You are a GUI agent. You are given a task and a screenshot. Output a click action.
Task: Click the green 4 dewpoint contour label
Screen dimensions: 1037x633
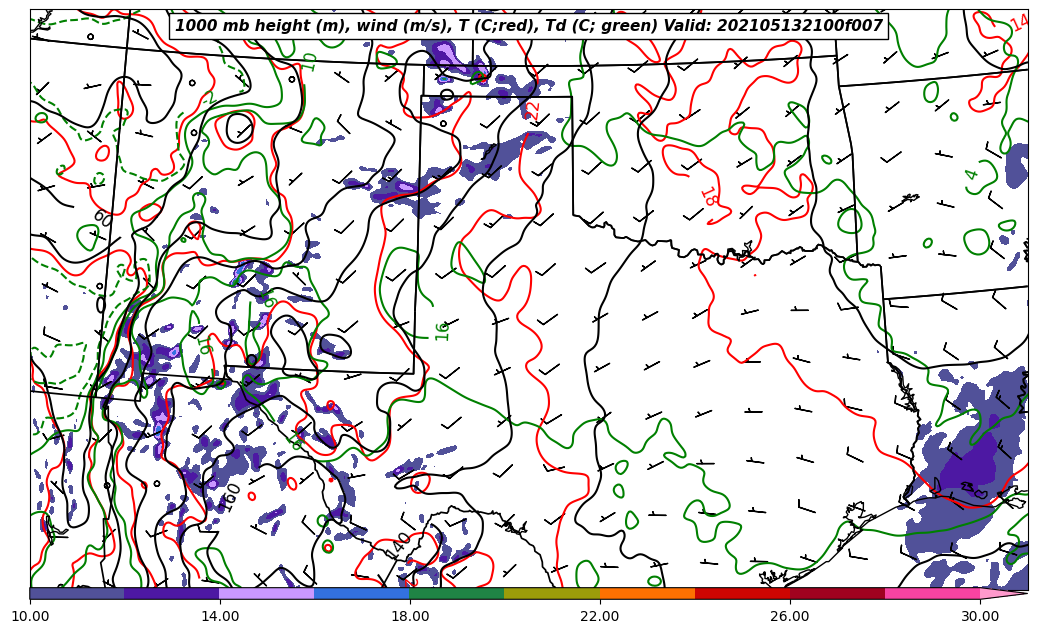tap(971, 175)
